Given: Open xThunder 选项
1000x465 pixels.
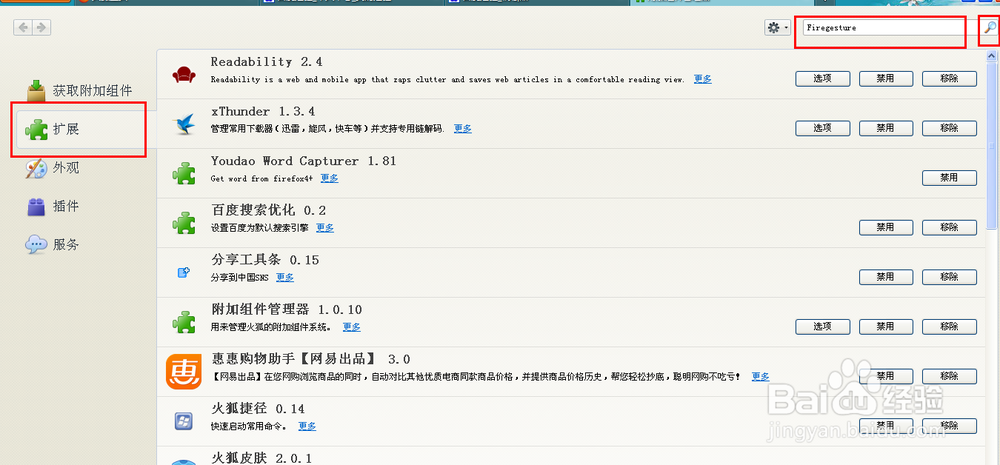Looking at the screenshot, I should [823, 128].
